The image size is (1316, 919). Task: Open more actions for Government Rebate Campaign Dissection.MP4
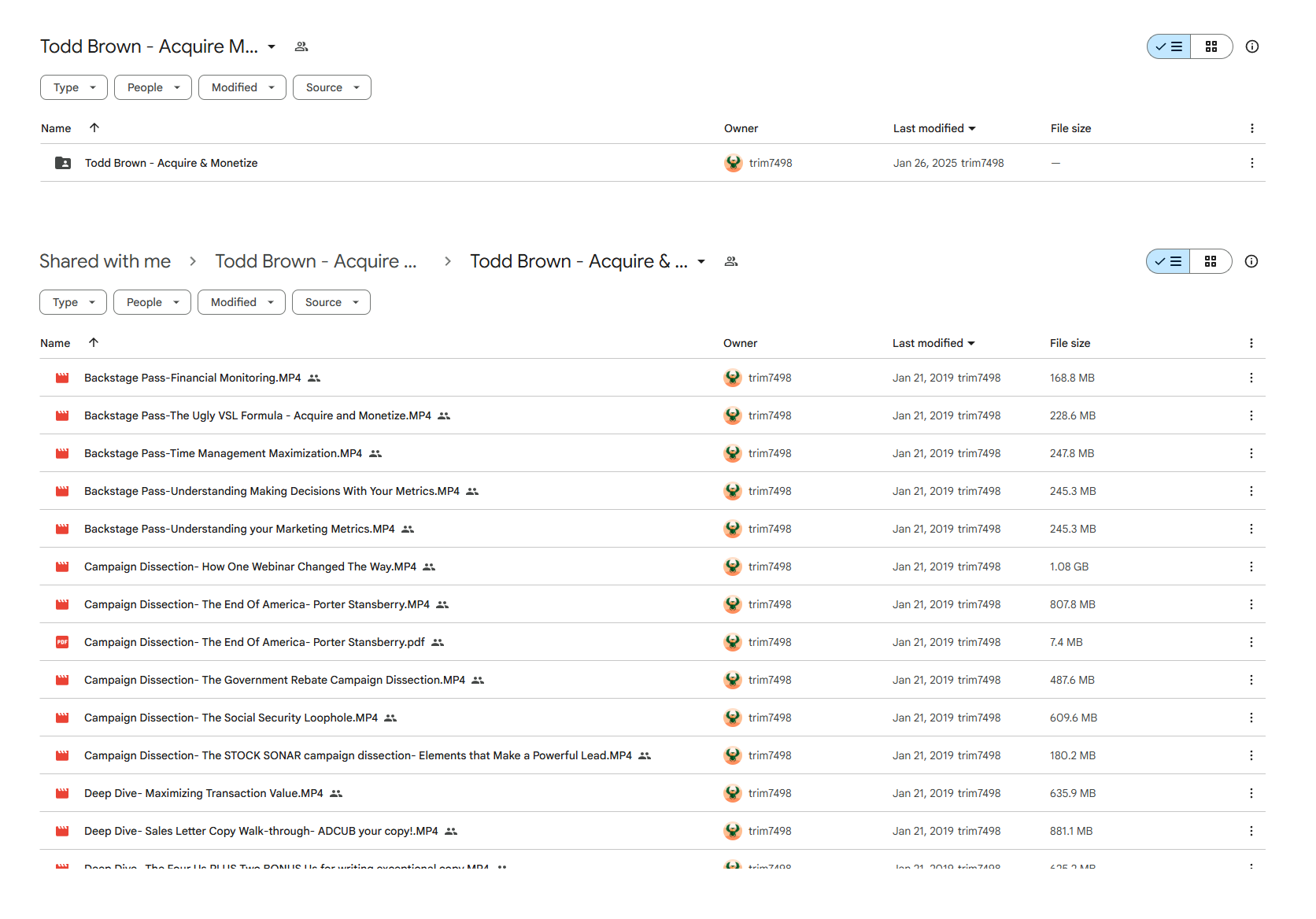point(1251,680)
